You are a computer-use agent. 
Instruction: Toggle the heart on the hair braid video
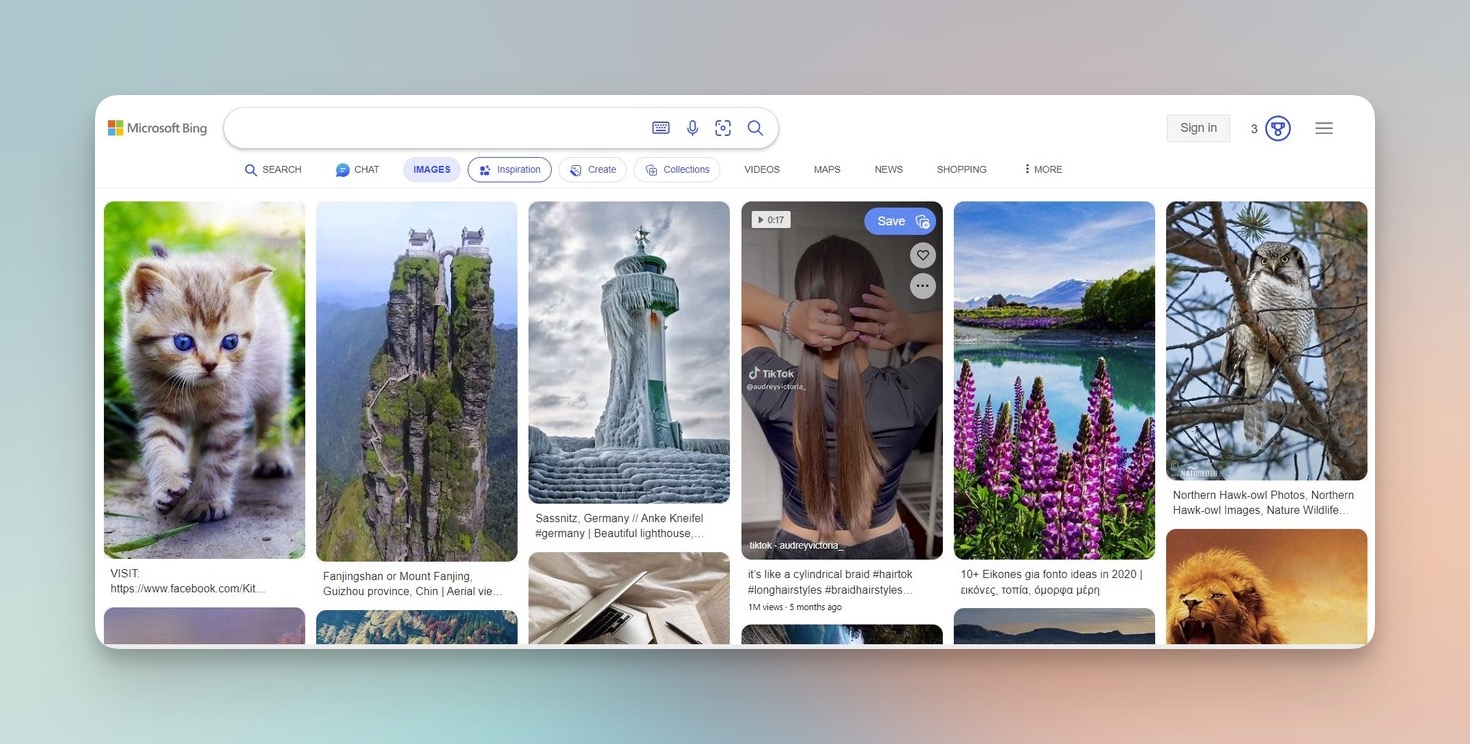(x=923, y=255)
